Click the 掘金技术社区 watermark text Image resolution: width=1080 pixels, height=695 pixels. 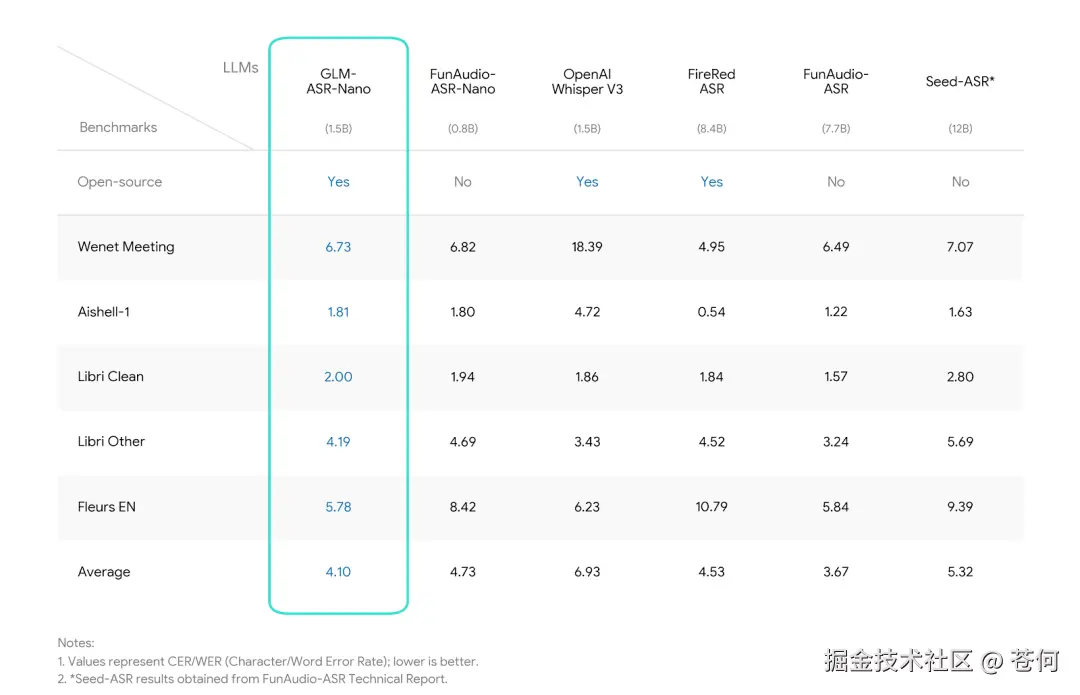point(898,661)
